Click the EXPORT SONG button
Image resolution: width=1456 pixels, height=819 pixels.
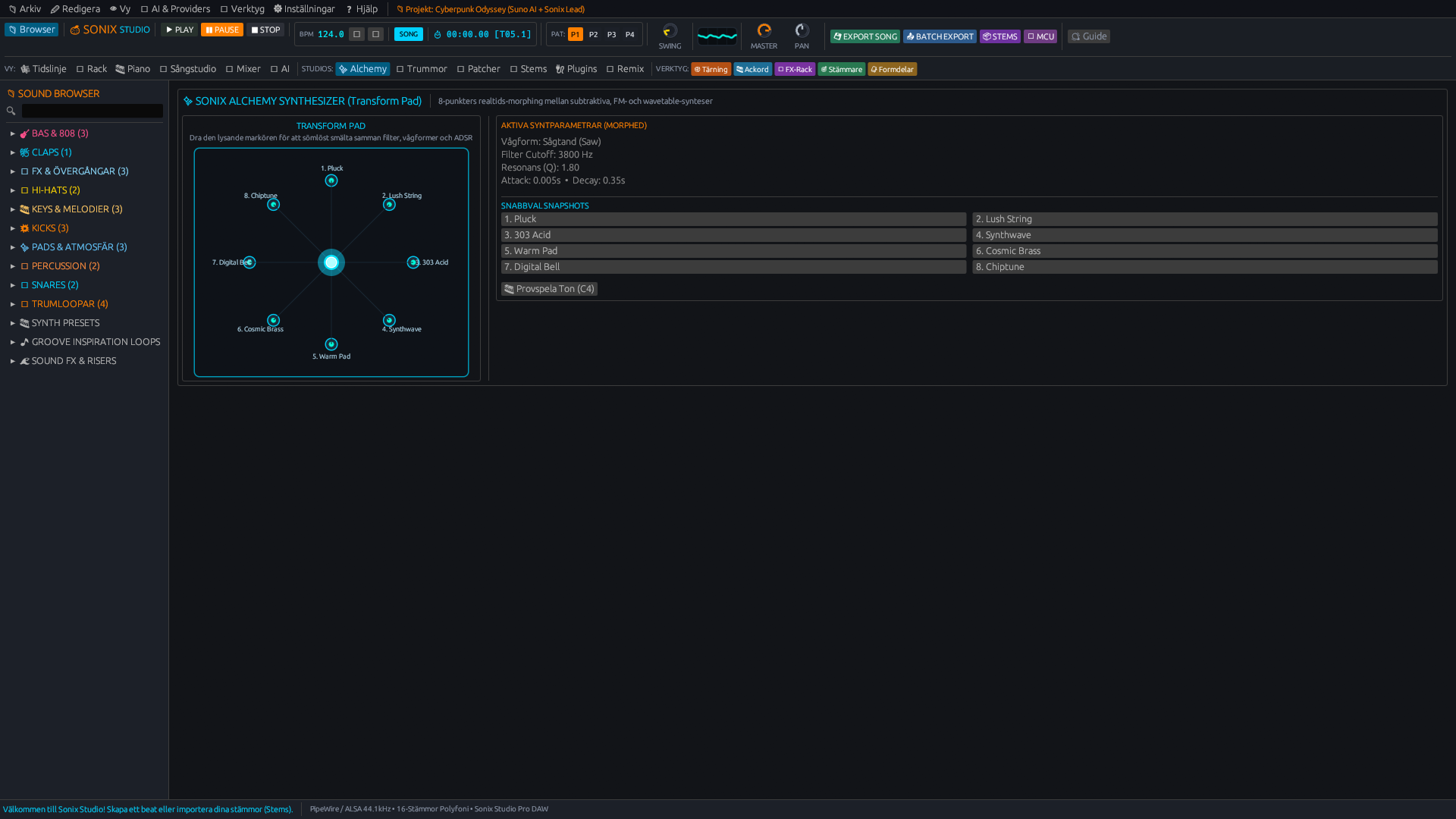point(864,36)
